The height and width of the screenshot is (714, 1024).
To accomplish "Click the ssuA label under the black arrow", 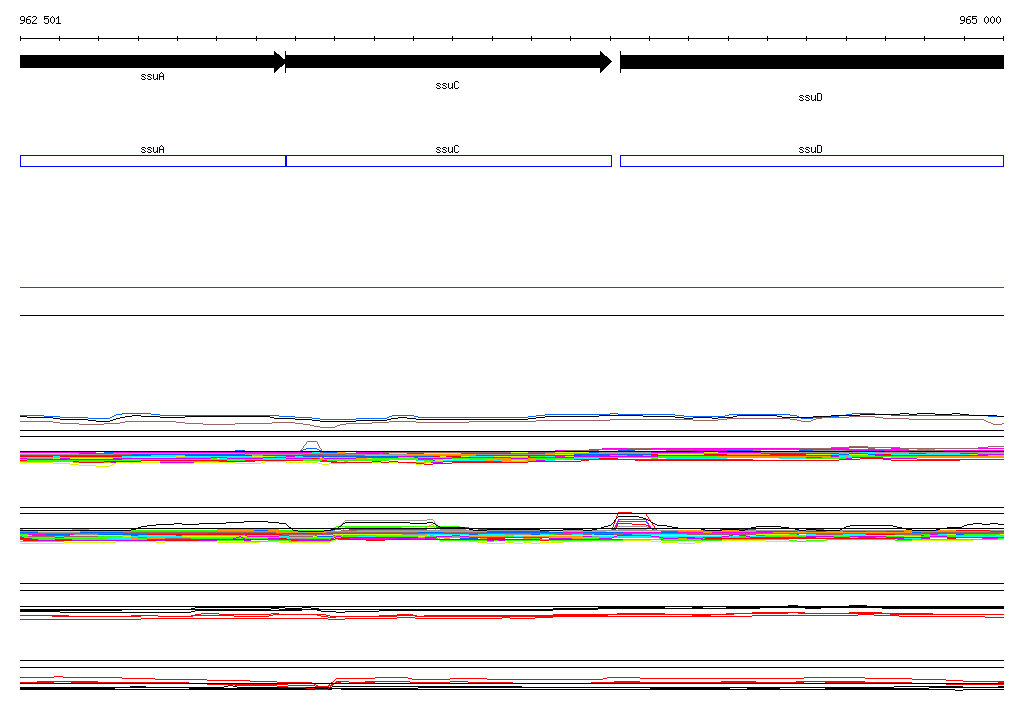I will tap(153, 76).
